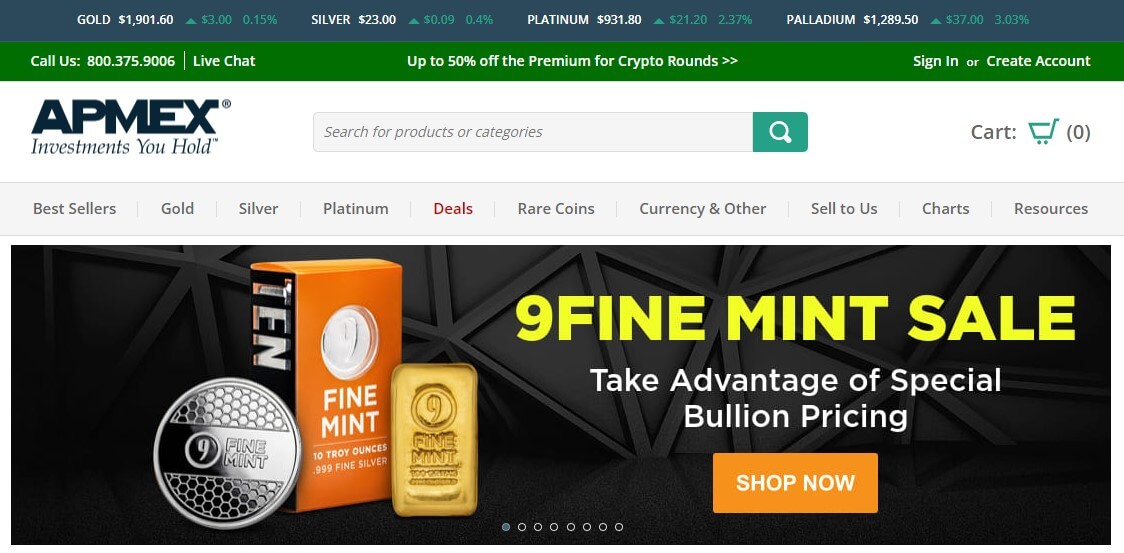Select the second carousel slide dot

(522, 526)
